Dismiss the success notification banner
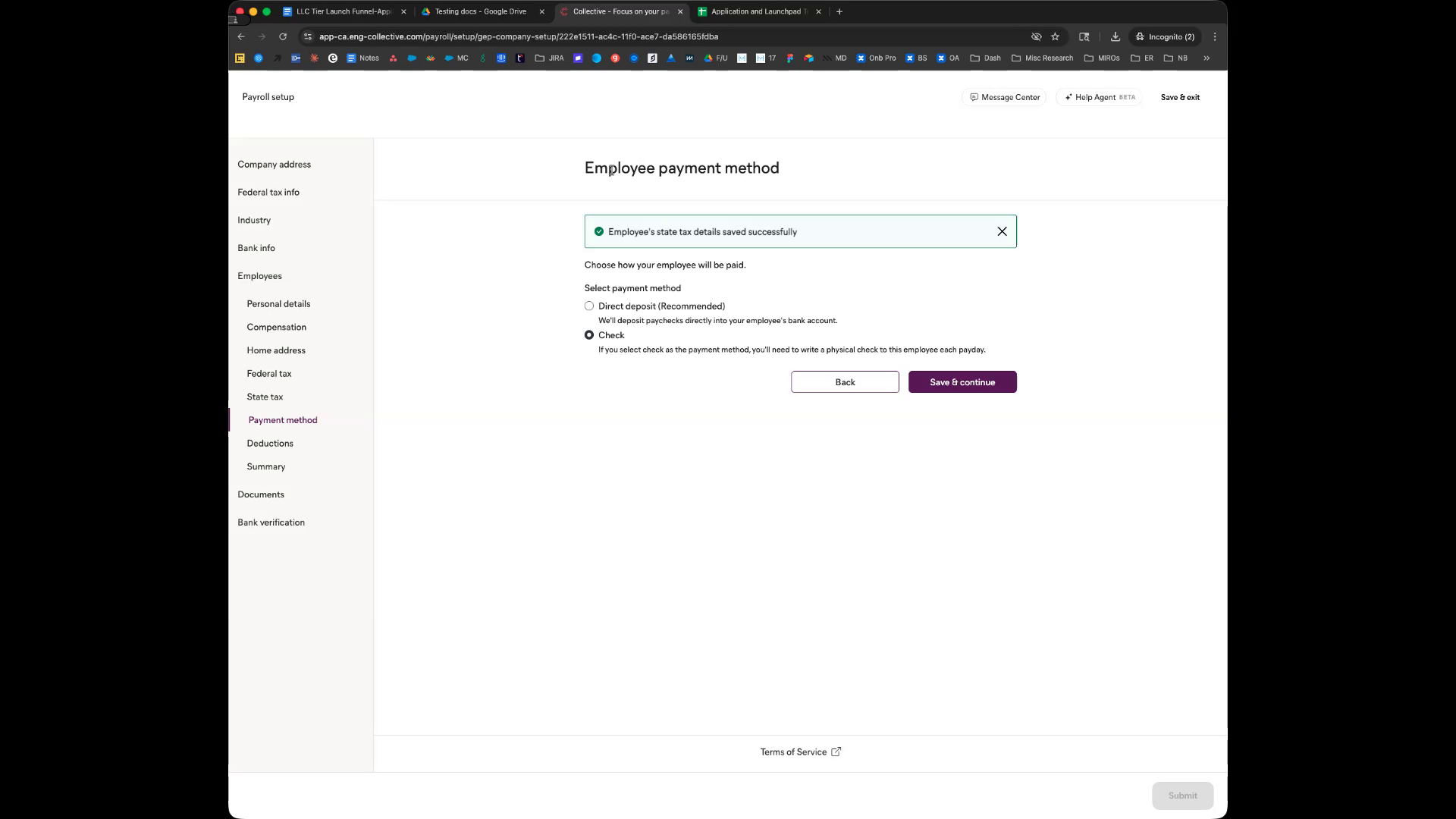Viewport: 1456px width, 819px height. coord(1002,232)
